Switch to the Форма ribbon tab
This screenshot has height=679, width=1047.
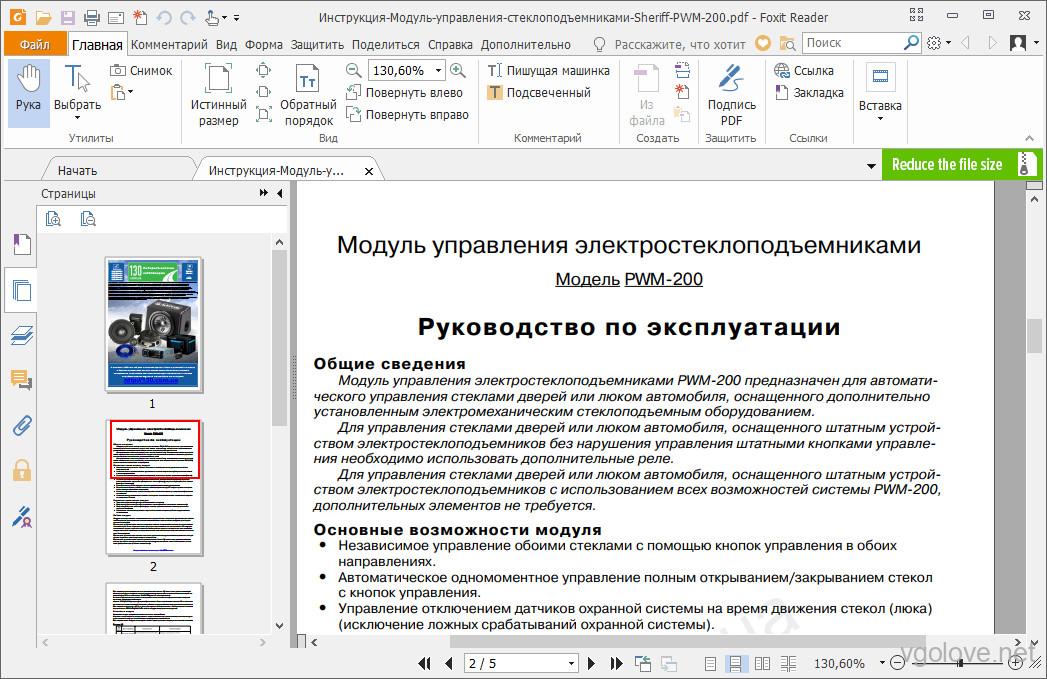[x=264, y=44]
